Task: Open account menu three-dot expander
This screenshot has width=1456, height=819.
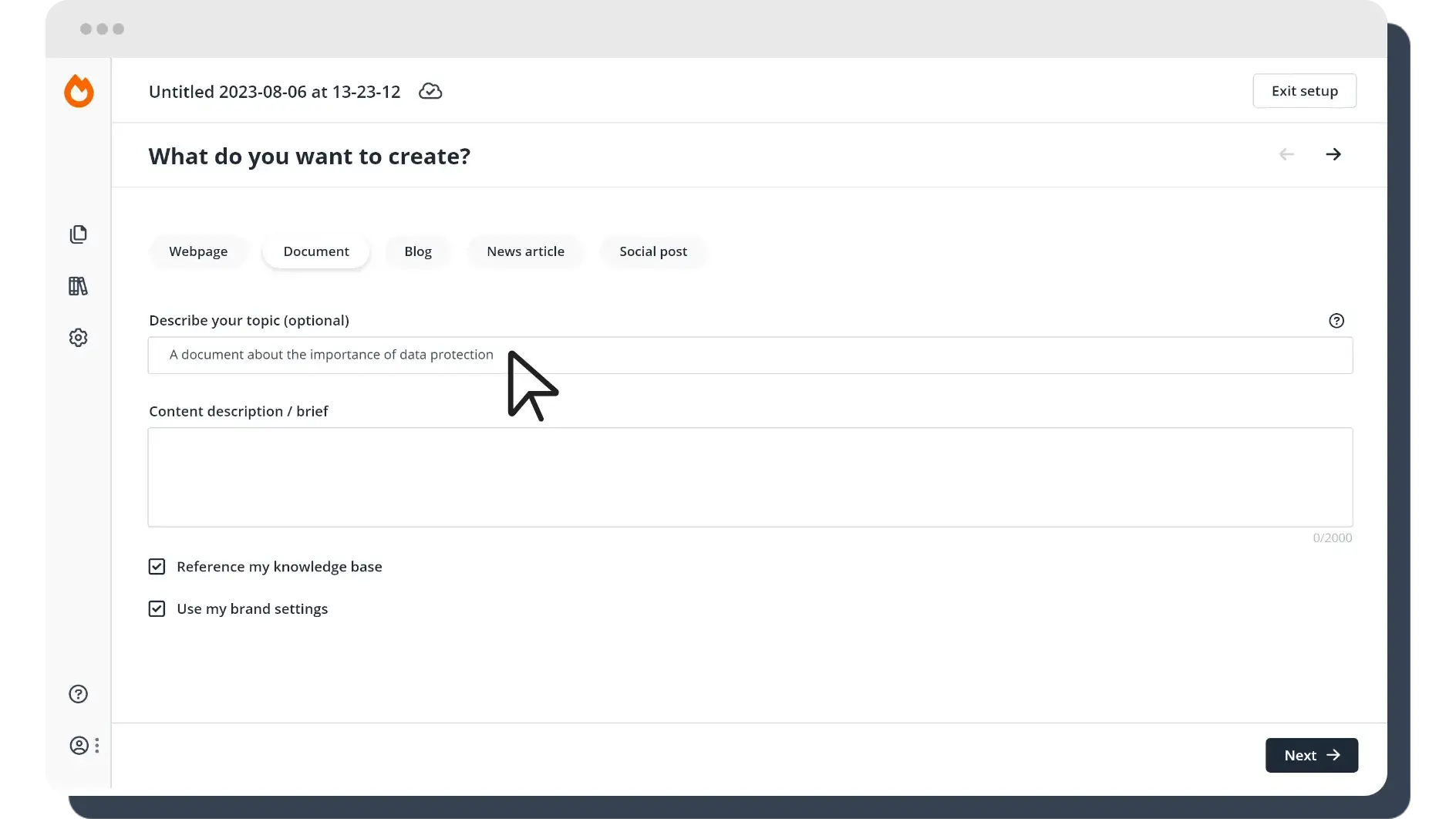Action: tap(97, 746)
